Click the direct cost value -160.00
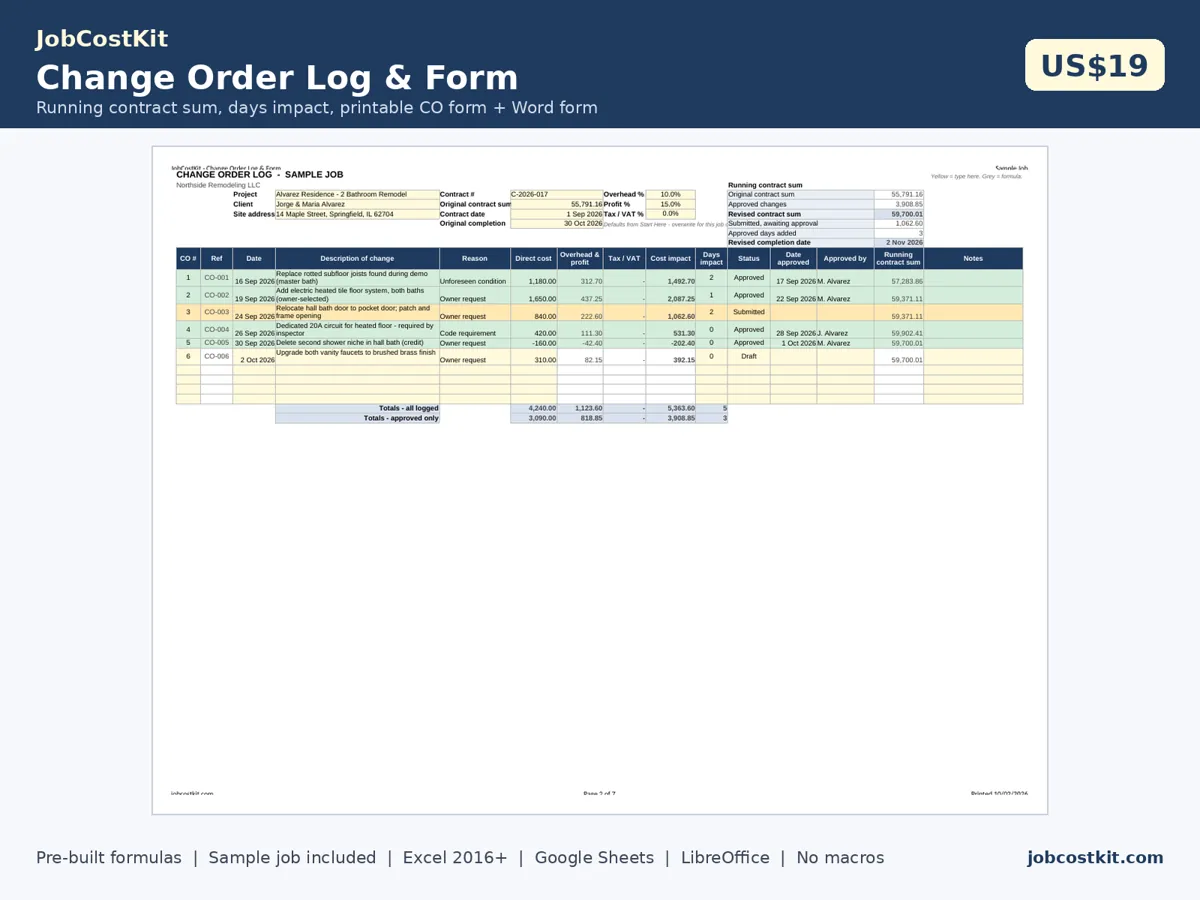This screenshot has width=1200, height=900. (533, 343)
